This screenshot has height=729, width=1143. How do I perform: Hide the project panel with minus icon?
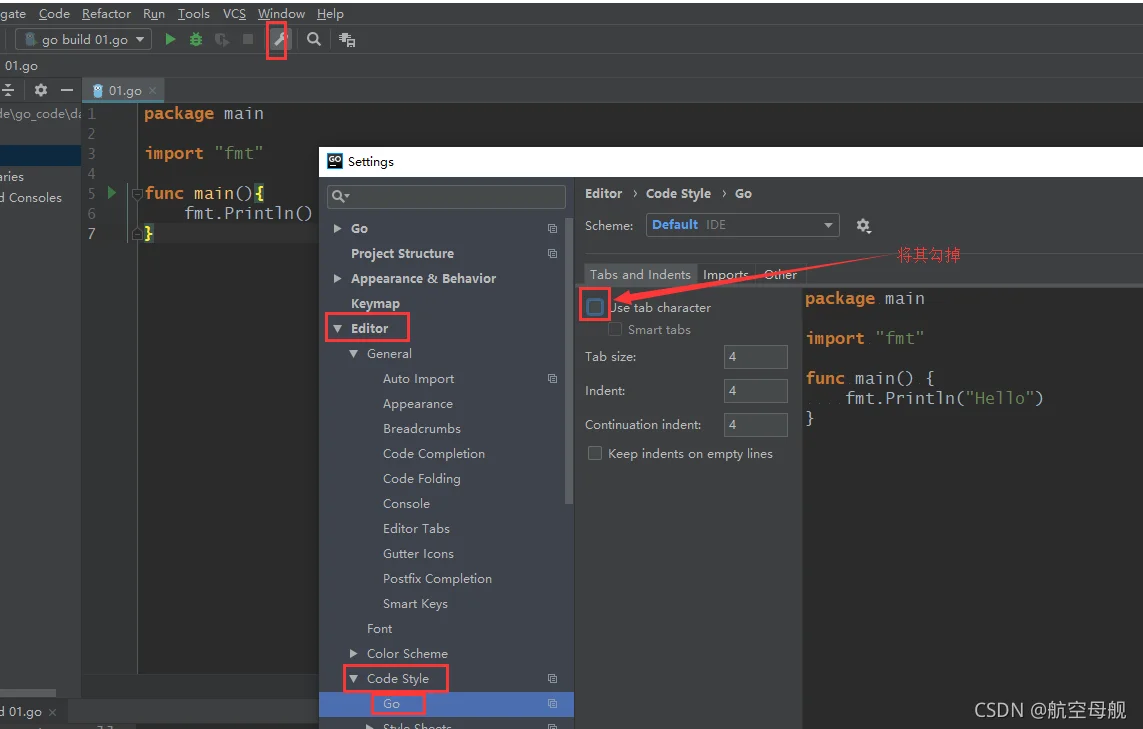(x=67, y=90)
